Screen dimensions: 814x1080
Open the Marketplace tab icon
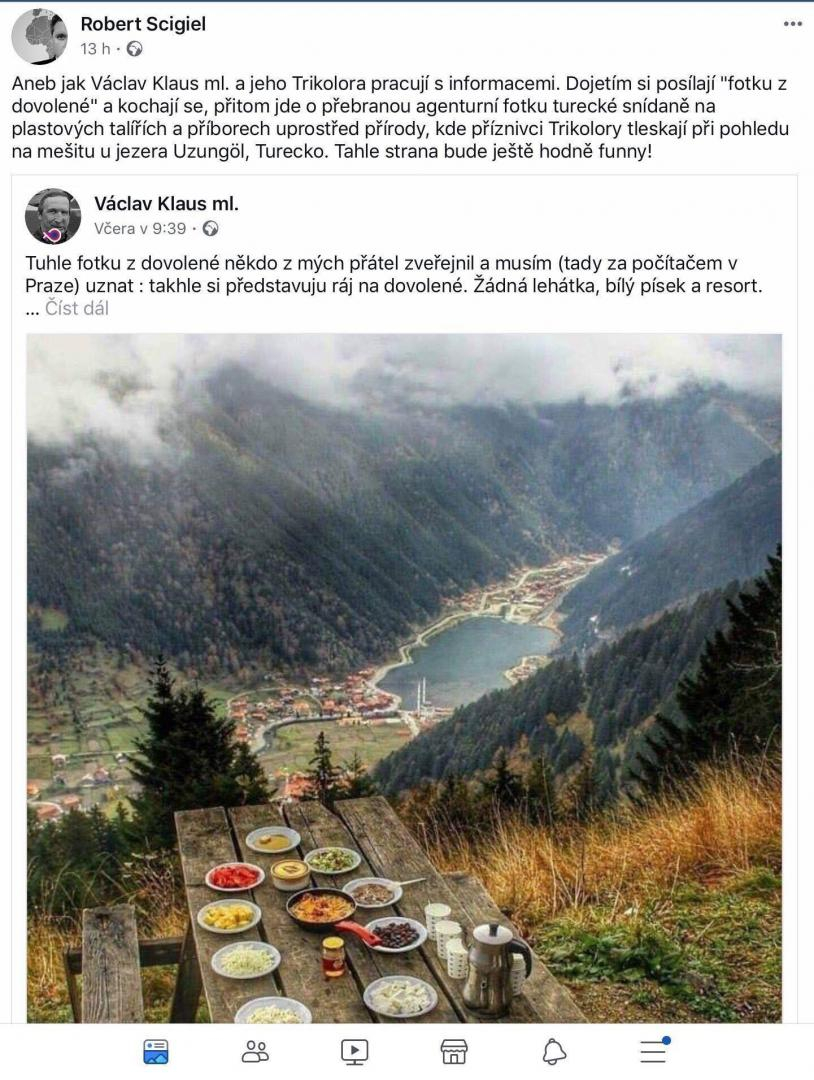point(454,1051)
